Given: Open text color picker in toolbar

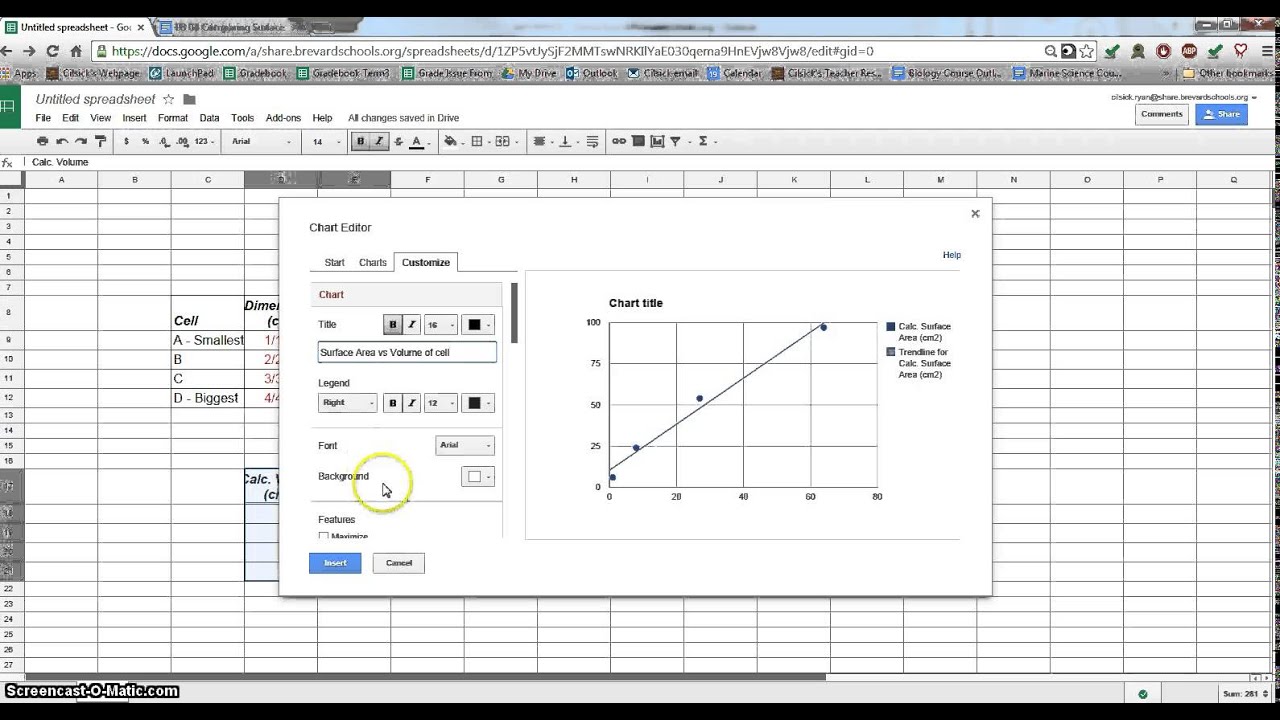Looking at the screenshot, I should pos(419,141).
